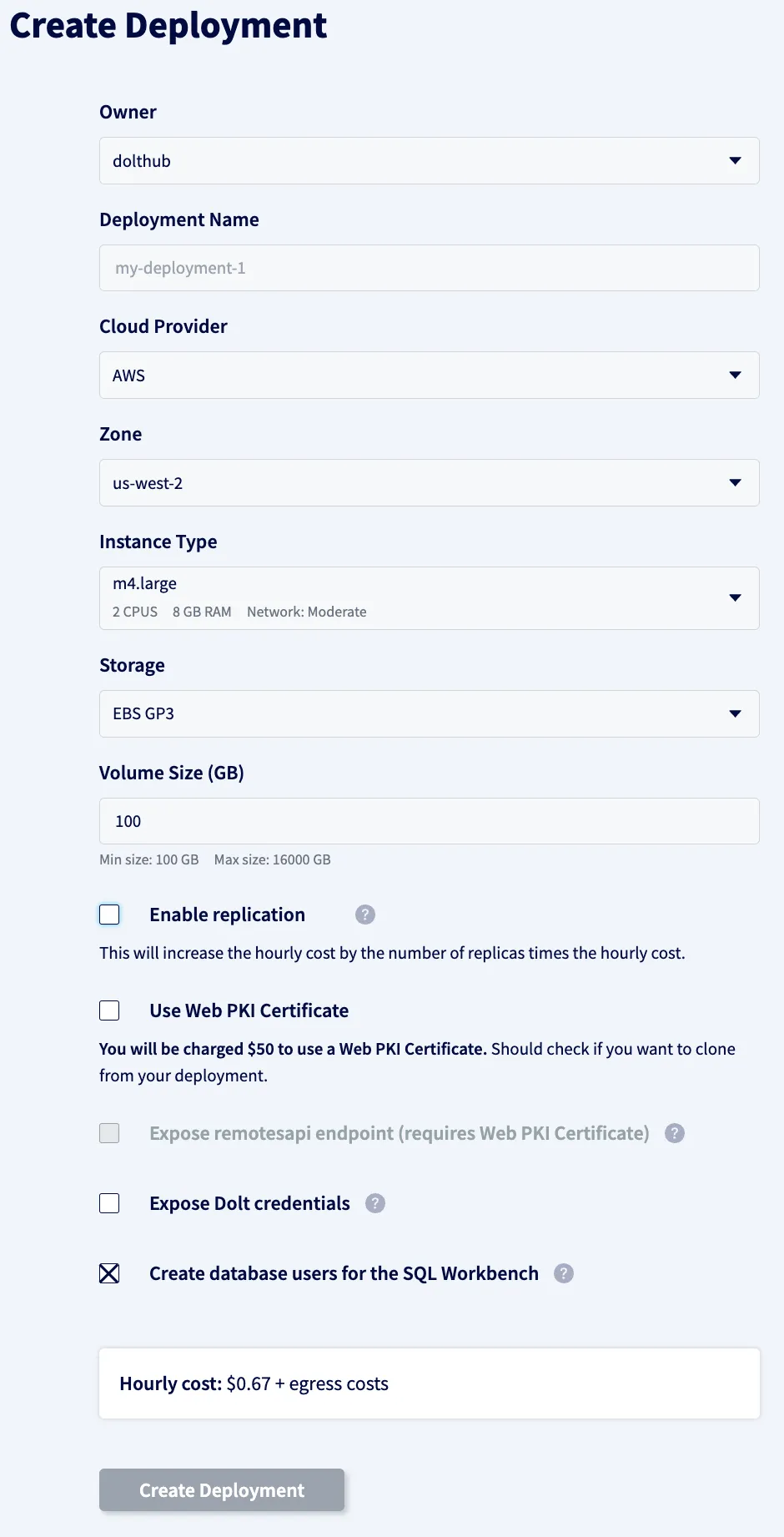784x1537 pixels.
Task: Open the Cloud Provider dropdown
Action: (429, 375)
